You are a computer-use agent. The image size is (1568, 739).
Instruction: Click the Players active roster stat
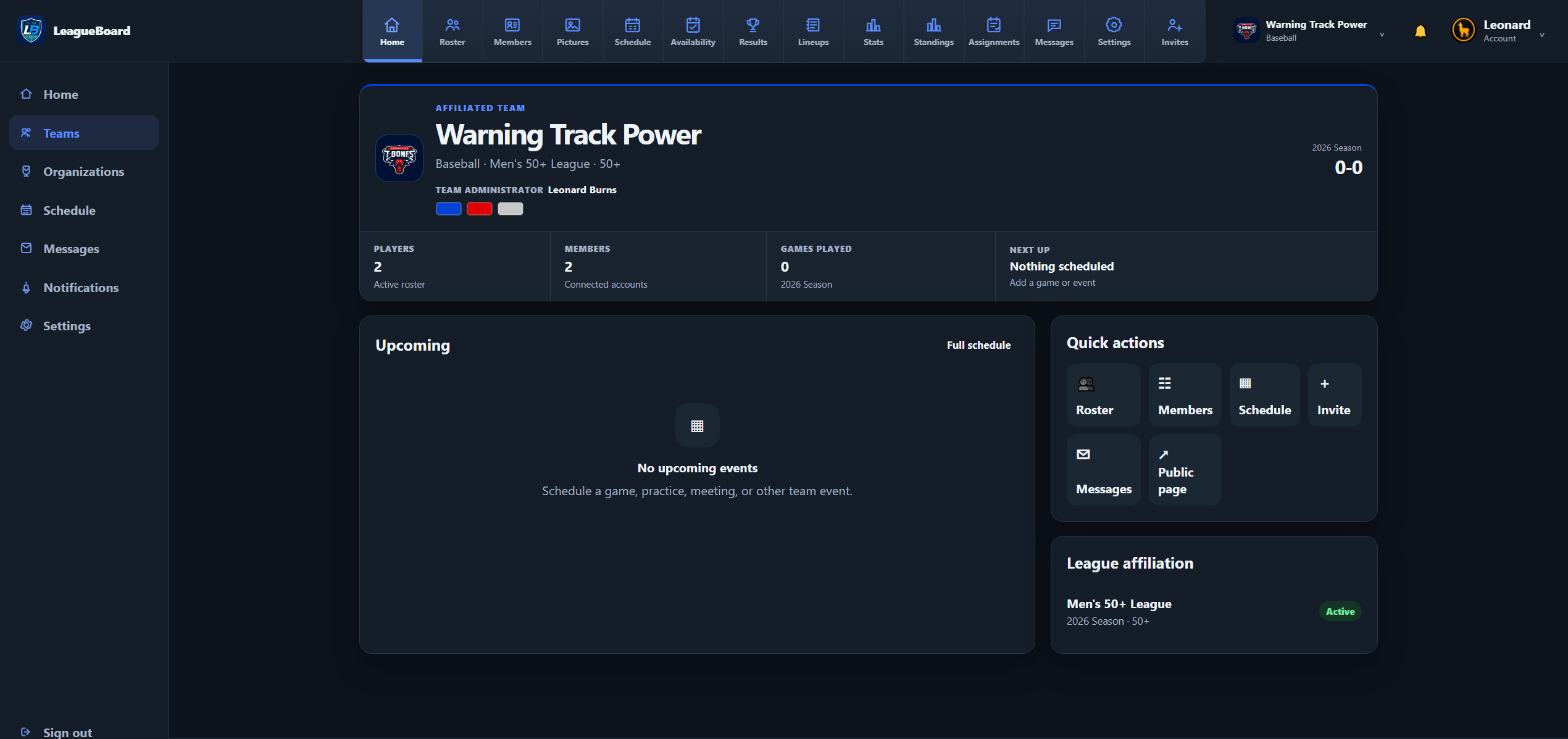click(x=455, y=266)
